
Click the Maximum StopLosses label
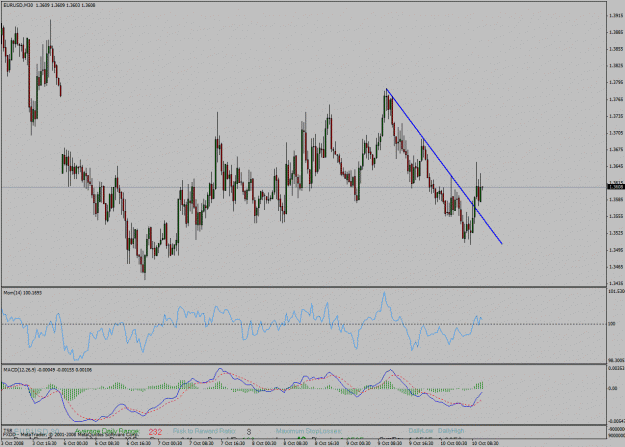(309, 431)
